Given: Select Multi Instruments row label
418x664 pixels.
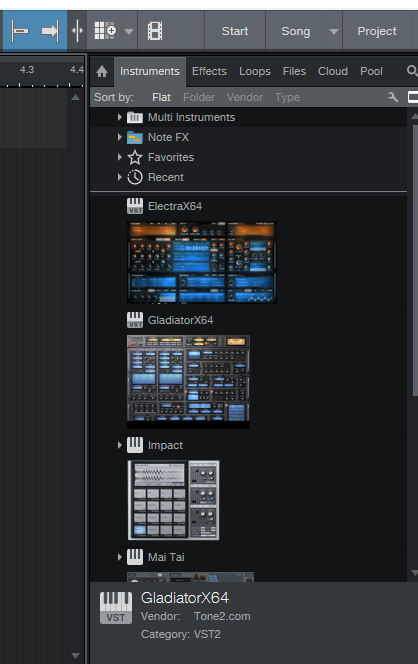Looking at the screenshot, I should click(x=191, y=117).
